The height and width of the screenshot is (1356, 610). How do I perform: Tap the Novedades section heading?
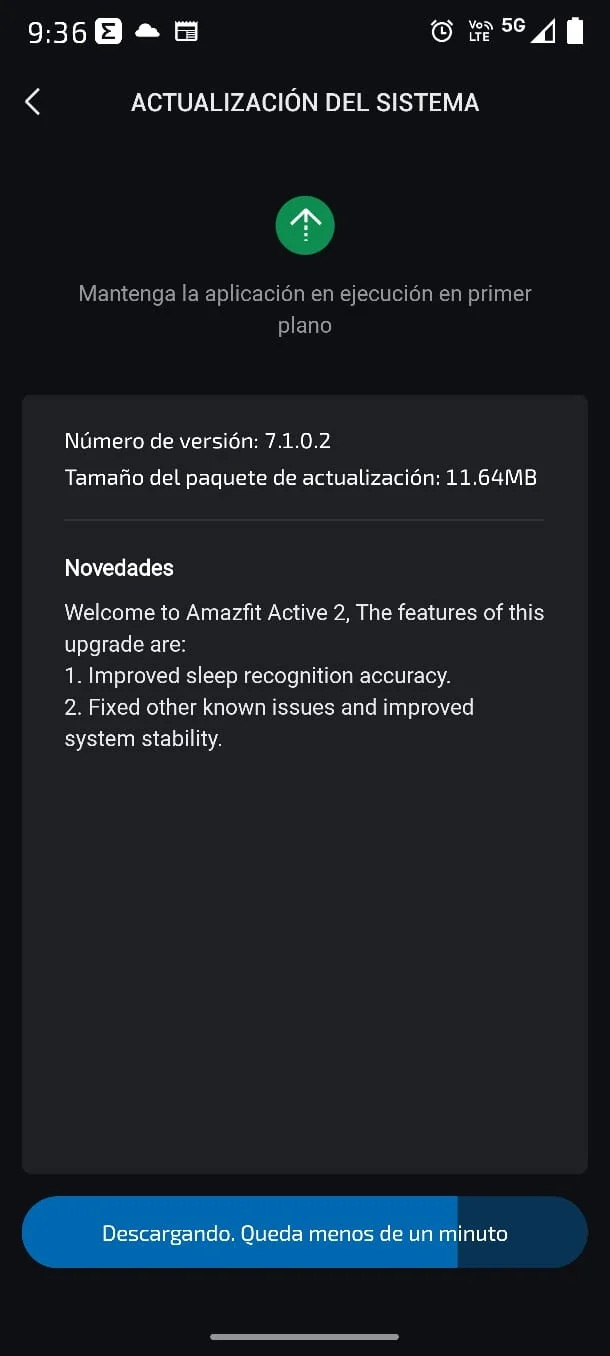tap(118, 567)
